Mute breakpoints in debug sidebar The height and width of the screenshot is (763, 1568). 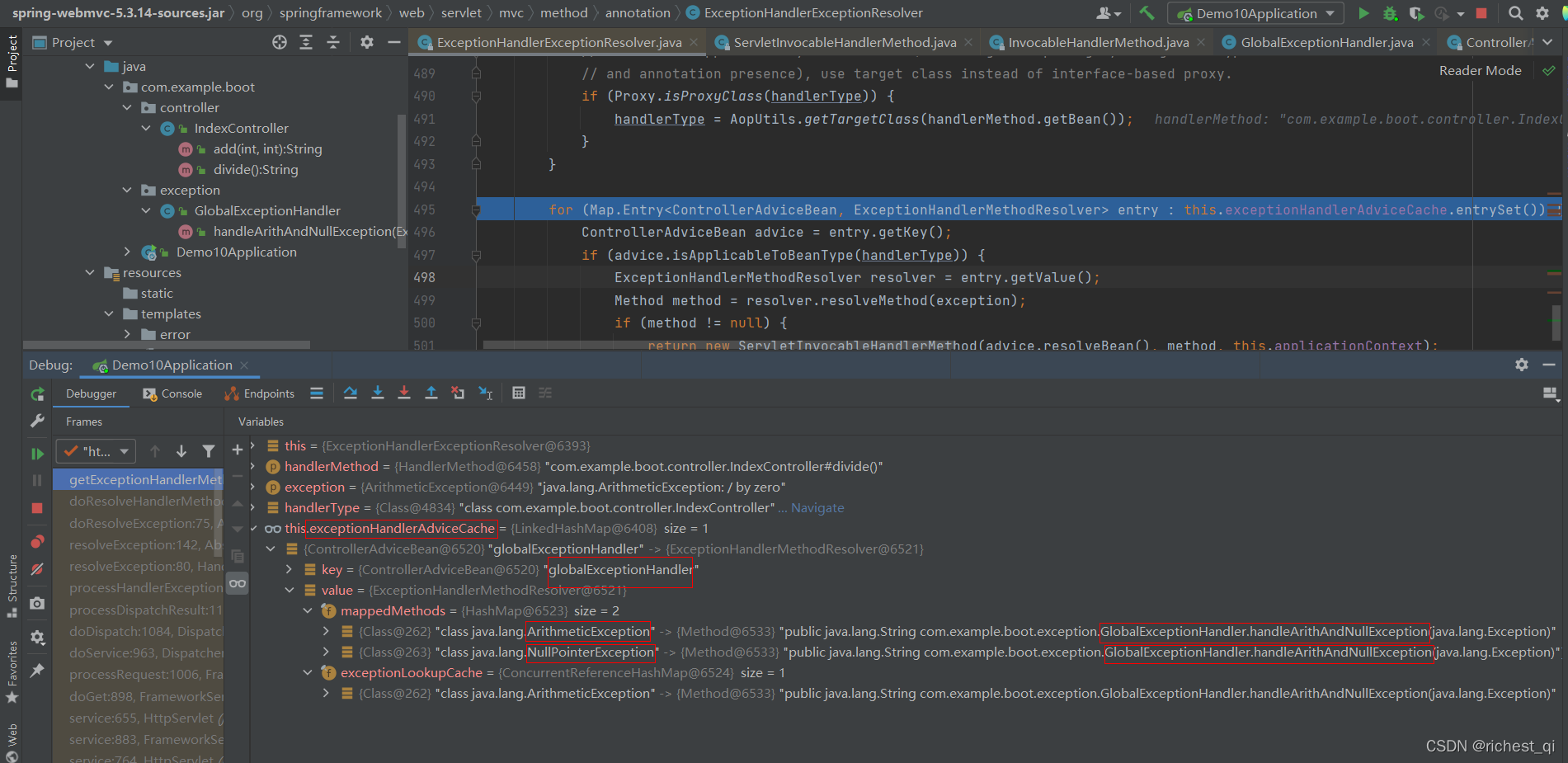point(37,569)
